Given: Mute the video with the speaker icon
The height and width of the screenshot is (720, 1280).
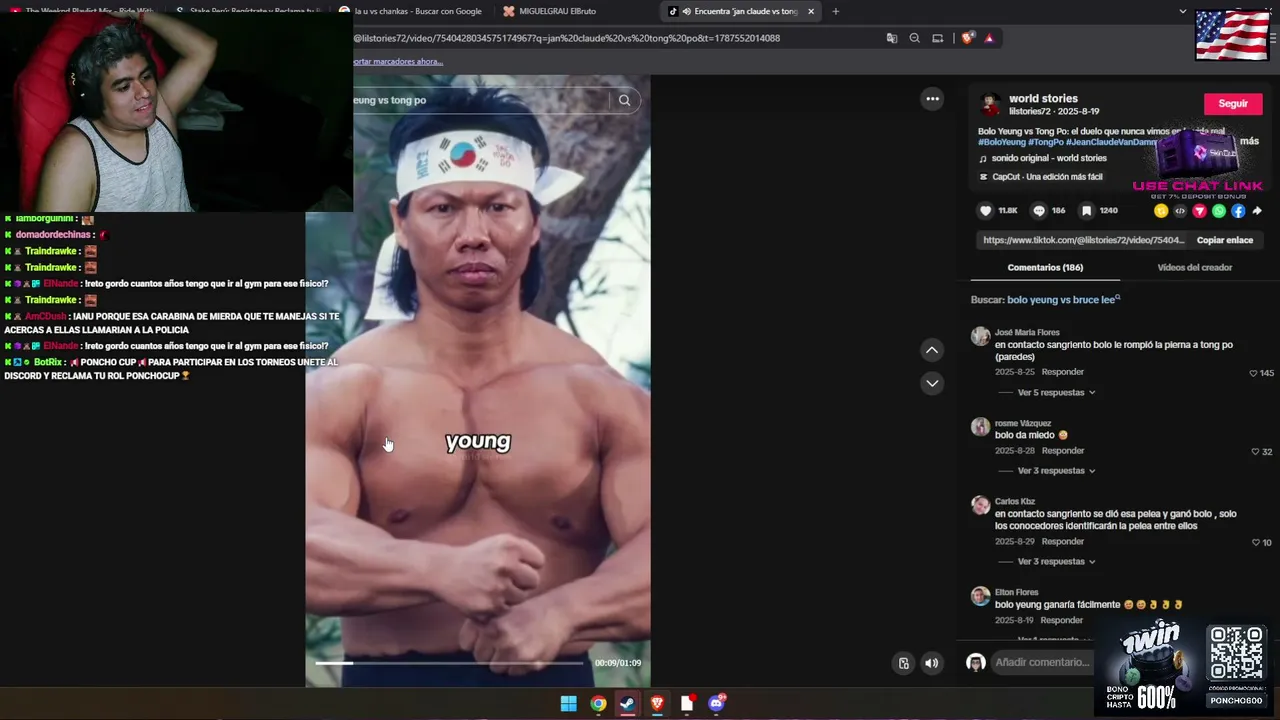Looking at the screenshot, I should (931, 663).
